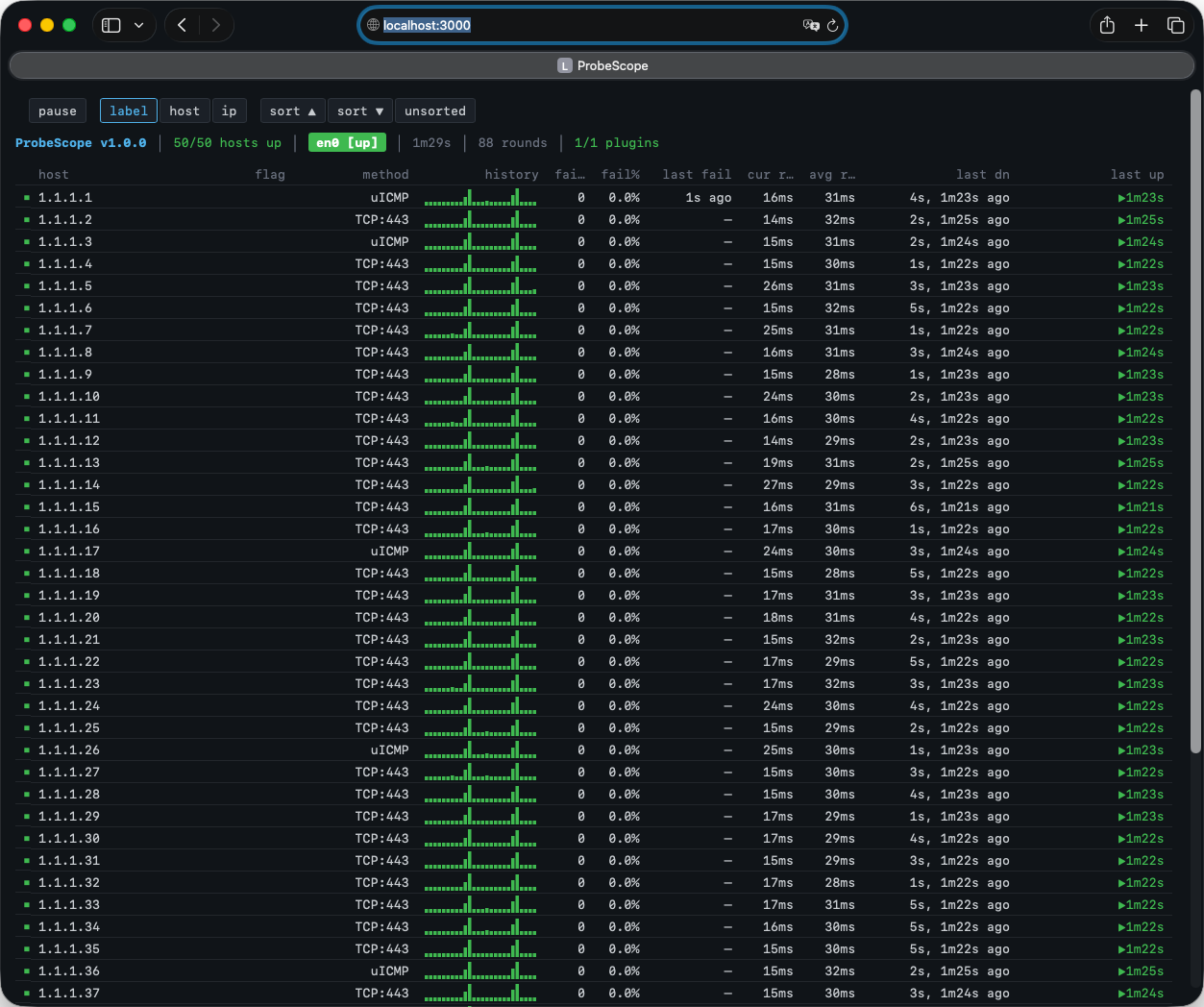Click the history column header
The height and width of the screenshot is (1007, 1204).
[511, 174]
